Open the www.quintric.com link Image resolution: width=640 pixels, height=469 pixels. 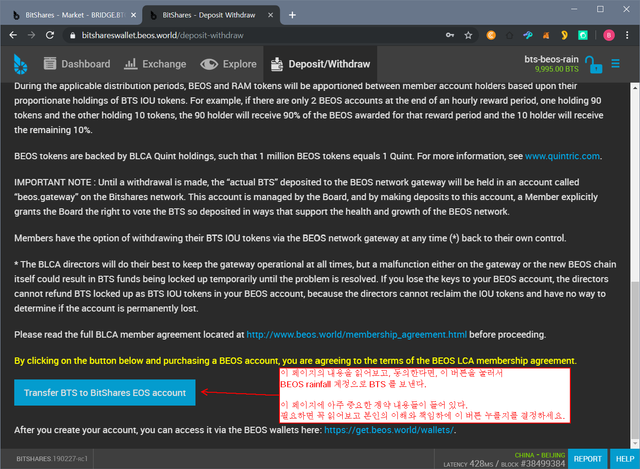562,156
